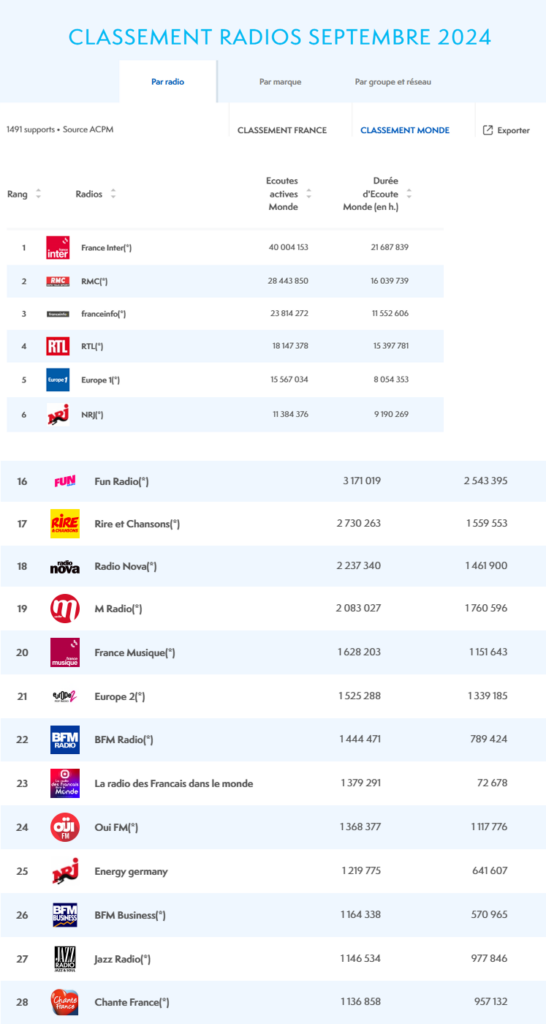This screenshot has width=546, height=1024.
Task: Click the value 1 368 377
Action: tap(360, 827)
